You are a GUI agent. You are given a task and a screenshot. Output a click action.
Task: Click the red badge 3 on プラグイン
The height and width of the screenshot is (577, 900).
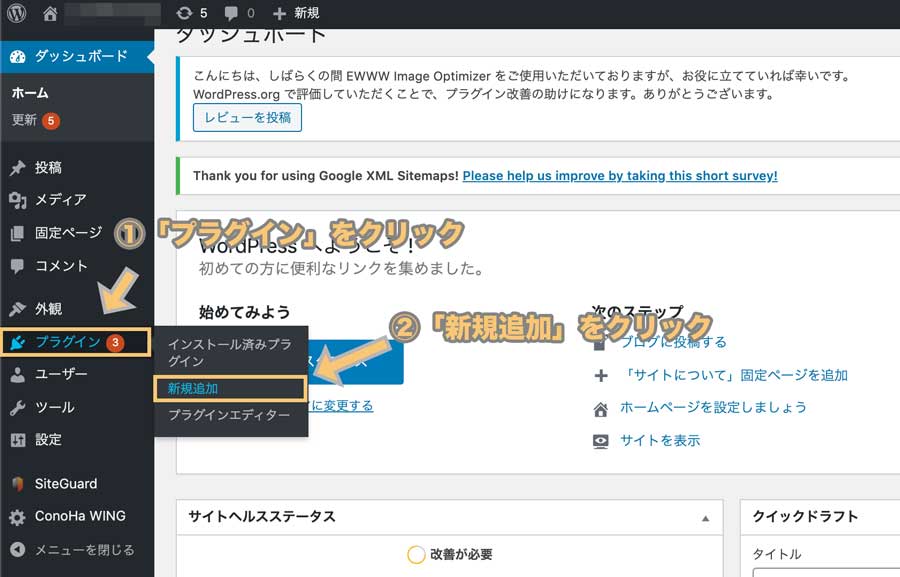(115, 343)
